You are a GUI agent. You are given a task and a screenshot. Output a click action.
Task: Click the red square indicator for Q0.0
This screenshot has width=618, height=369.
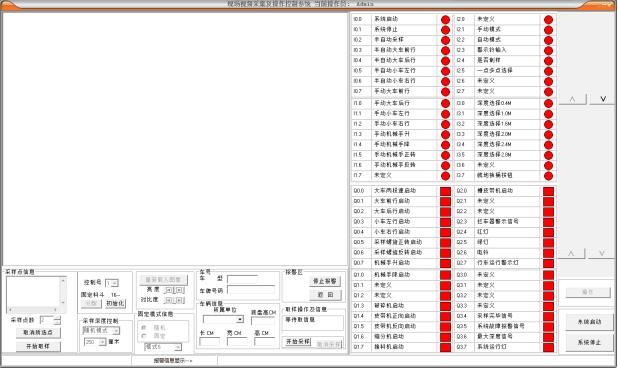[x=445, y=191]
